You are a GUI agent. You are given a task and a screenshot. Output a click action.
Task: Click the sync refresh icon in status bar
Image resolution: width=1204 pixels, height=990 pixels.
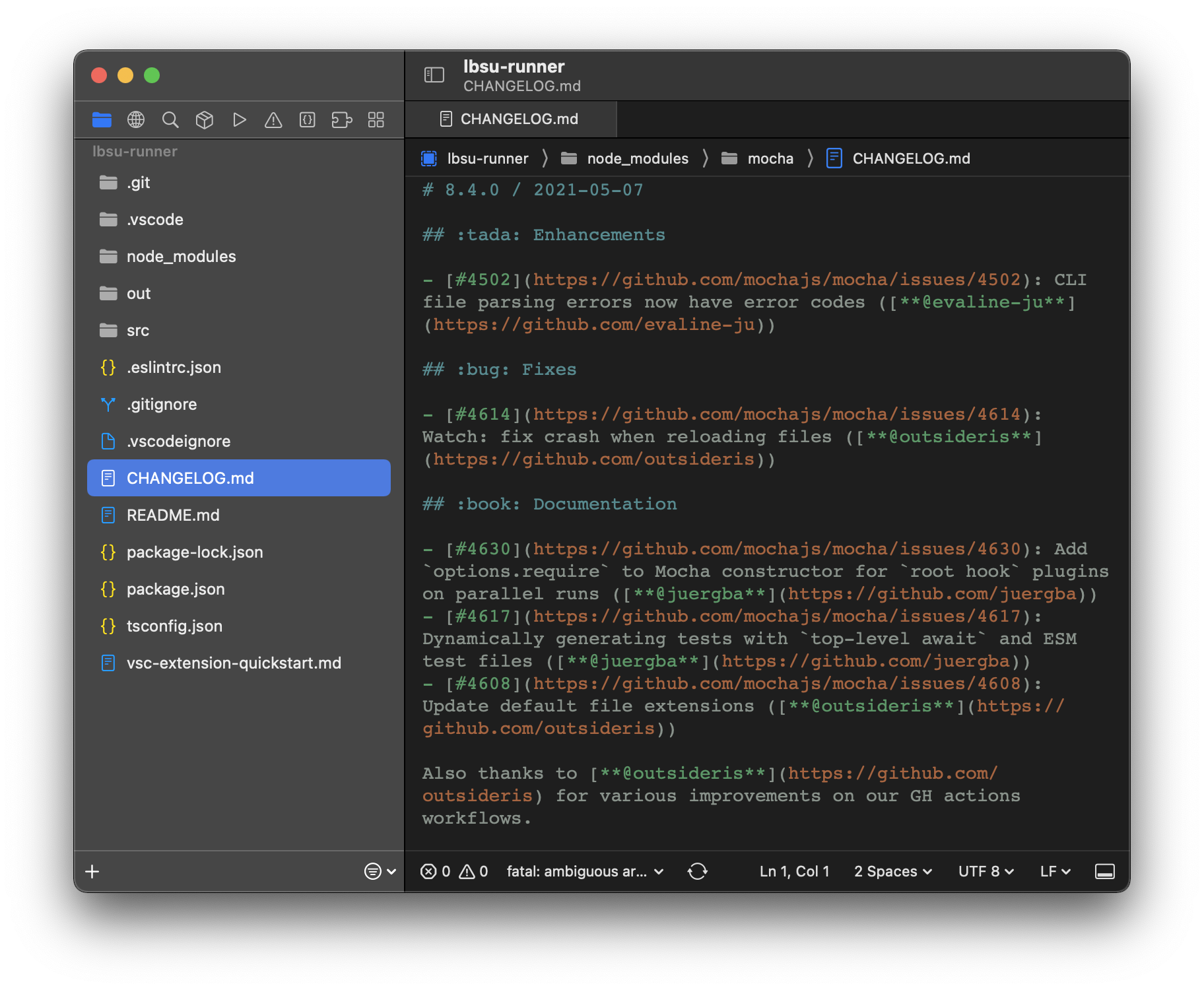pyautogui.click(x=698, y=871)
